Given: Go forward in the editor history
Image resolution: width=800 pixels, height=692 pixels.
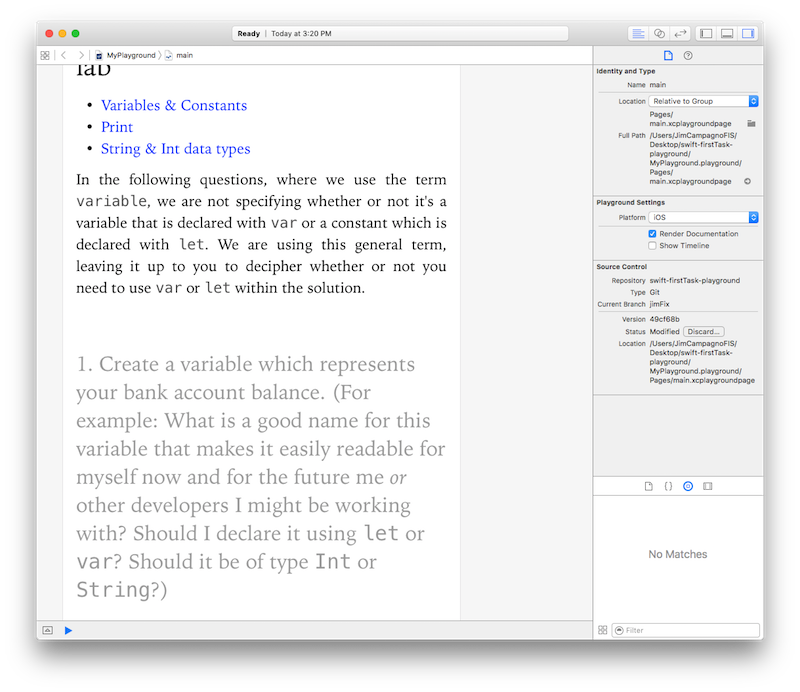Looking at the screenshot, I should 81,55.
